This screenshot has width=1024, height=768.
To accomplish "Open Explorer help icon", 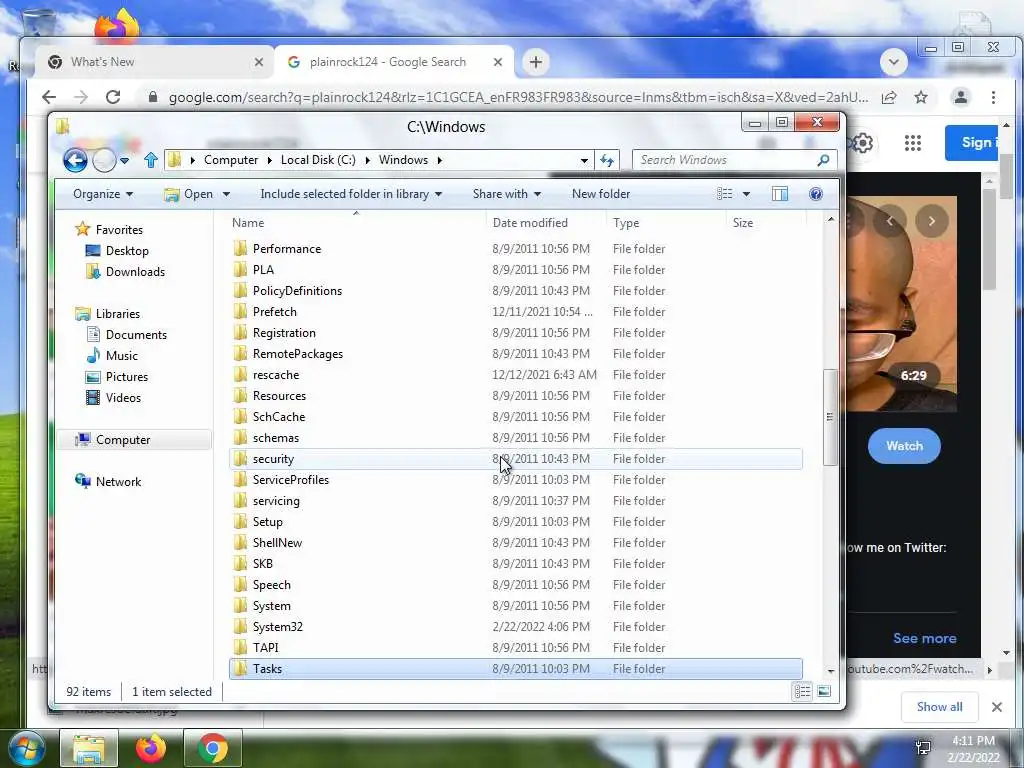I will 816,194.
